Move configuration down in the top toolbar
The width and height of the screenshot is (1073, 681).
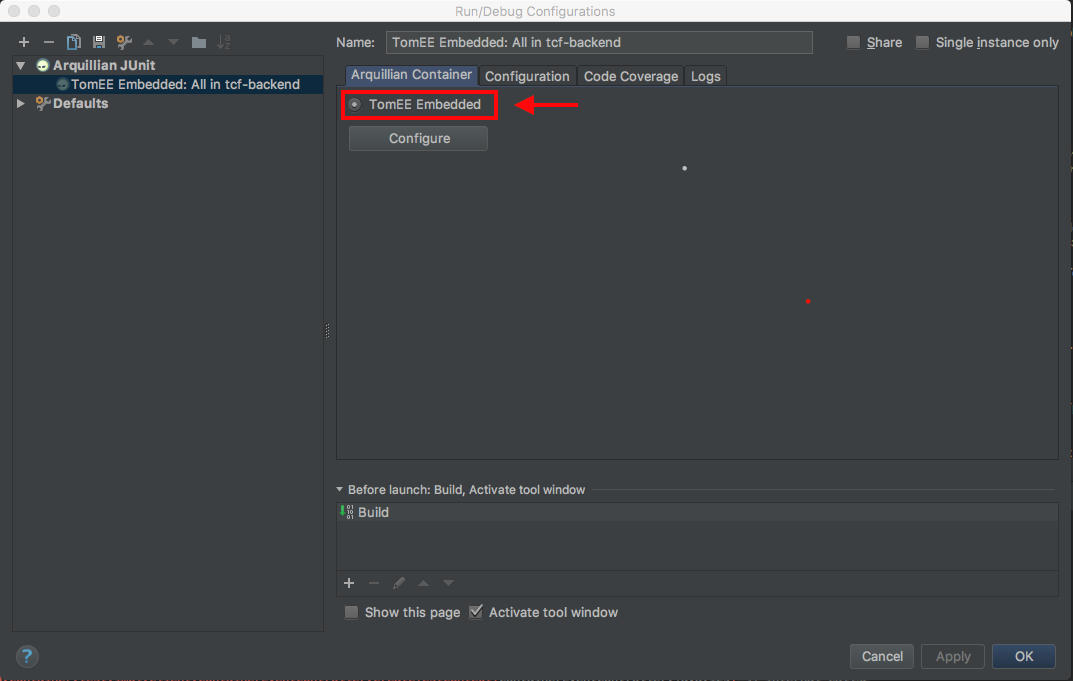(174, 42)
